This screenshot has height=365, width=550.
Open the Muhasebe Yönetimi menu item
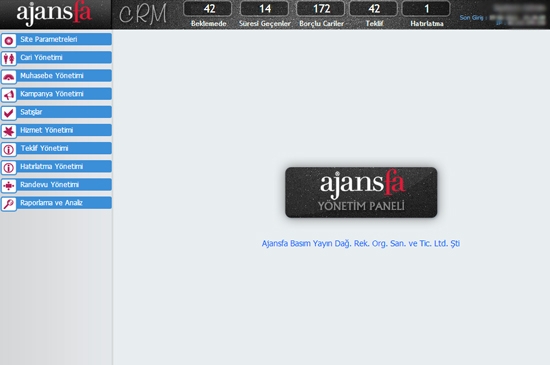[x=56, y=76]
